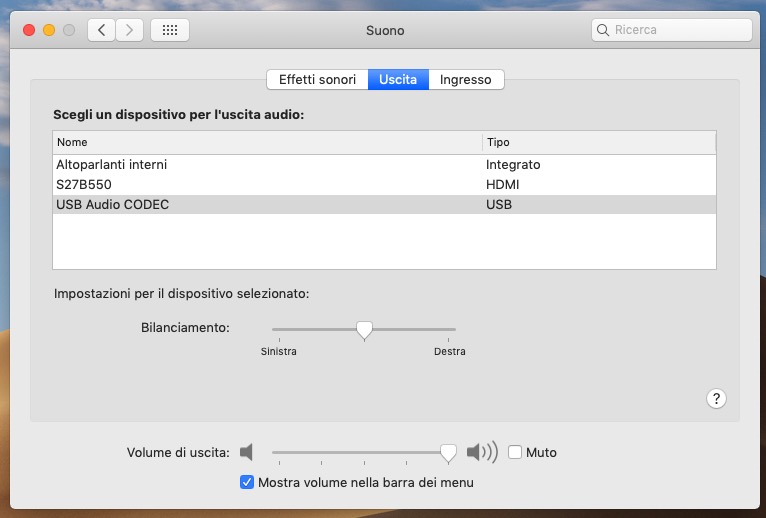Sort devices by the Tipo column header

[598, 142]
